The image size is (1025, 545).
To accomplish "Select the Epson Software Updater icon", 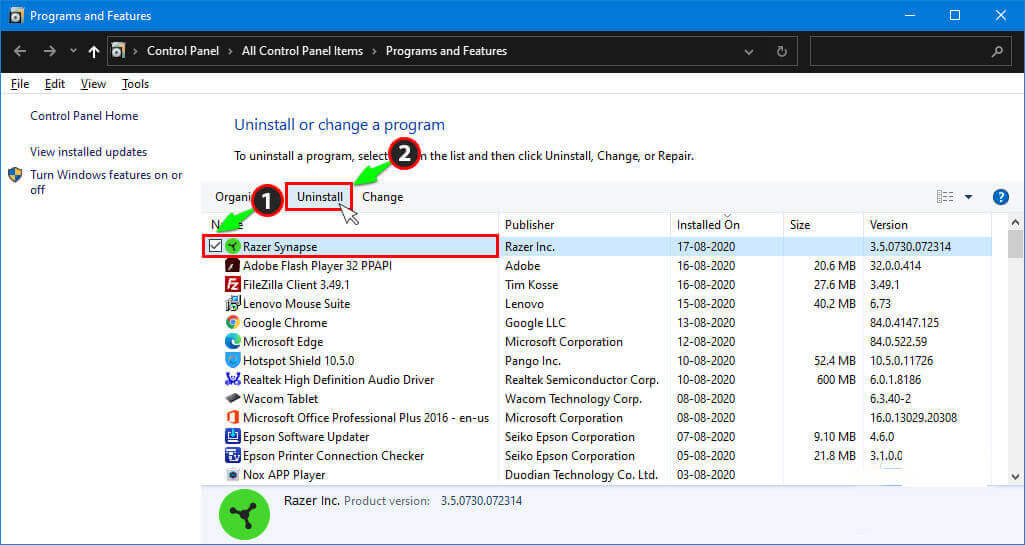I will click(232, 437).
